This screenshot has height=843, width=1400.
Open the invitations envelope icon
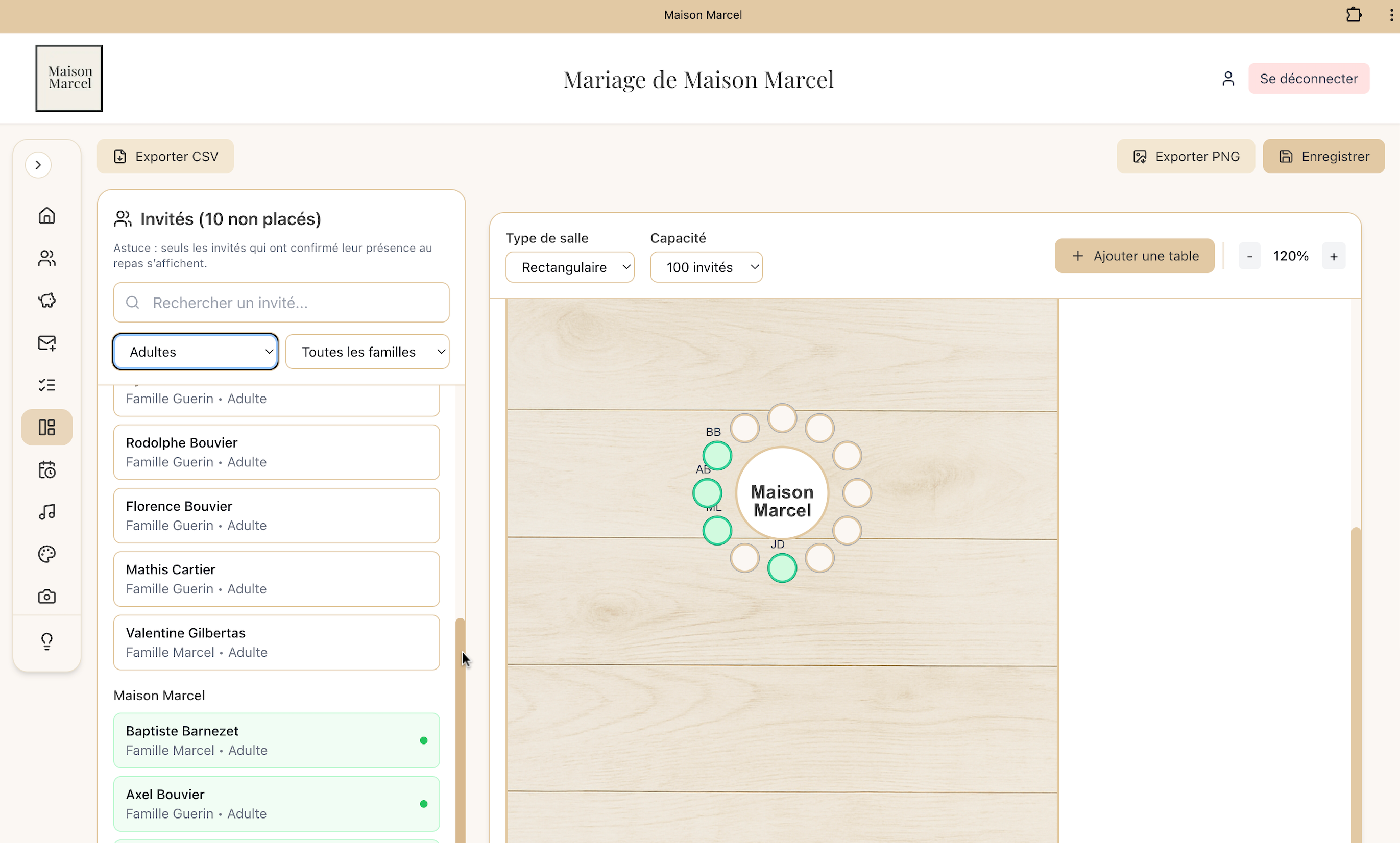click(x=46, y=343)
